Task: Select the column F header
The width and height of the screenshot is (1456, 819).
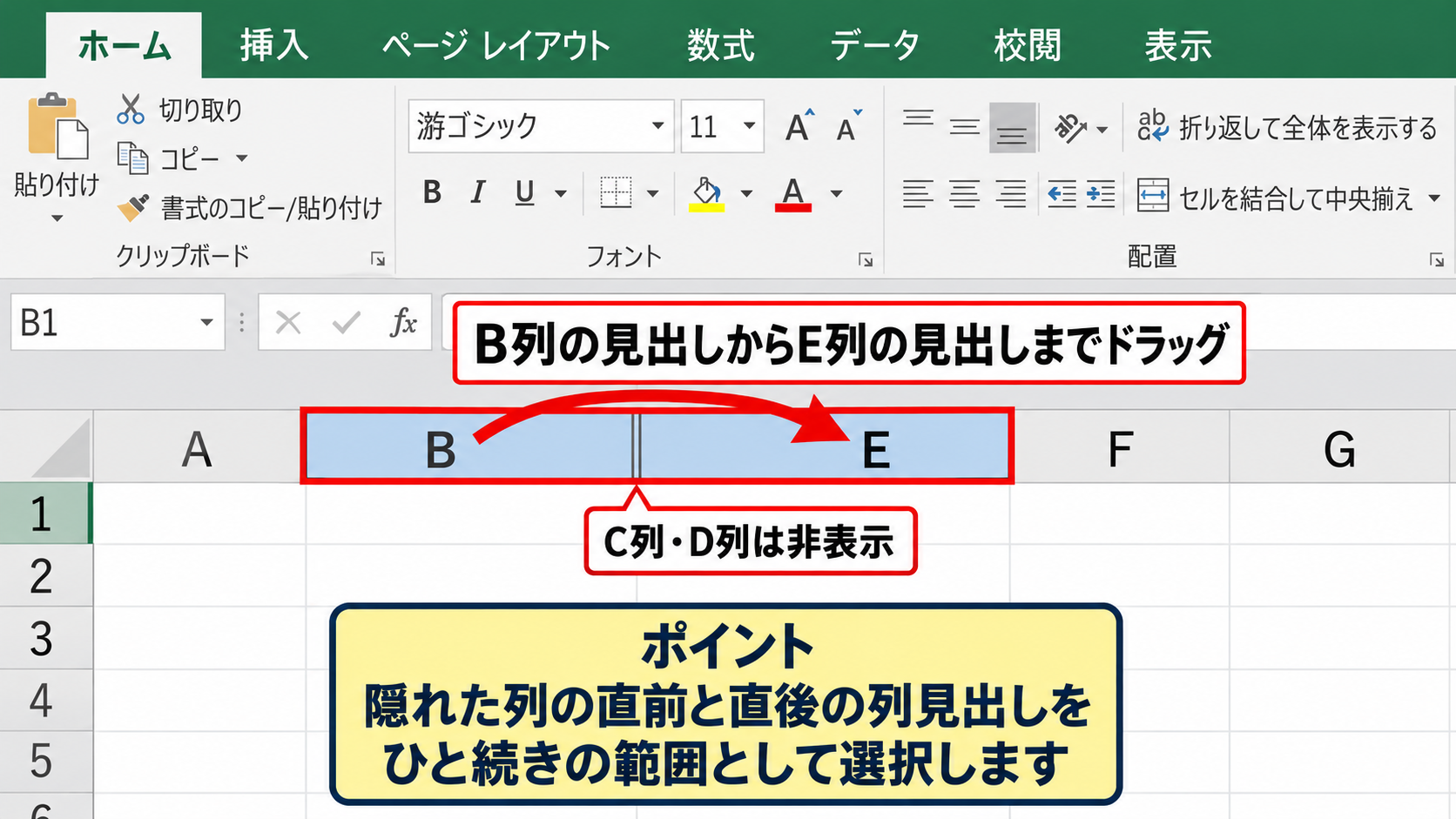Action: [1120, 449]
